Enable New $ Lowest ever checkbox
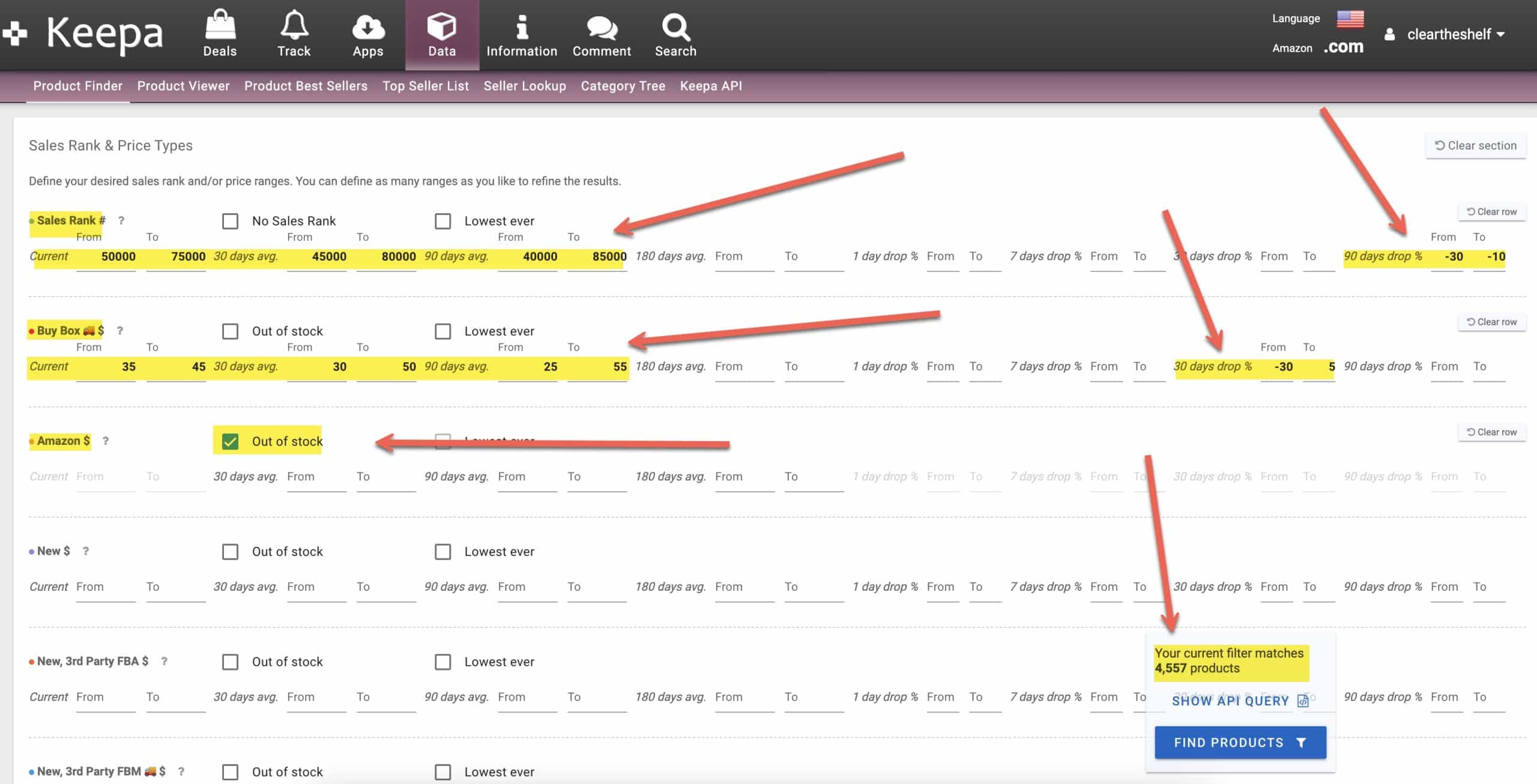1537x784 pixels. click(x=442, y=552)
